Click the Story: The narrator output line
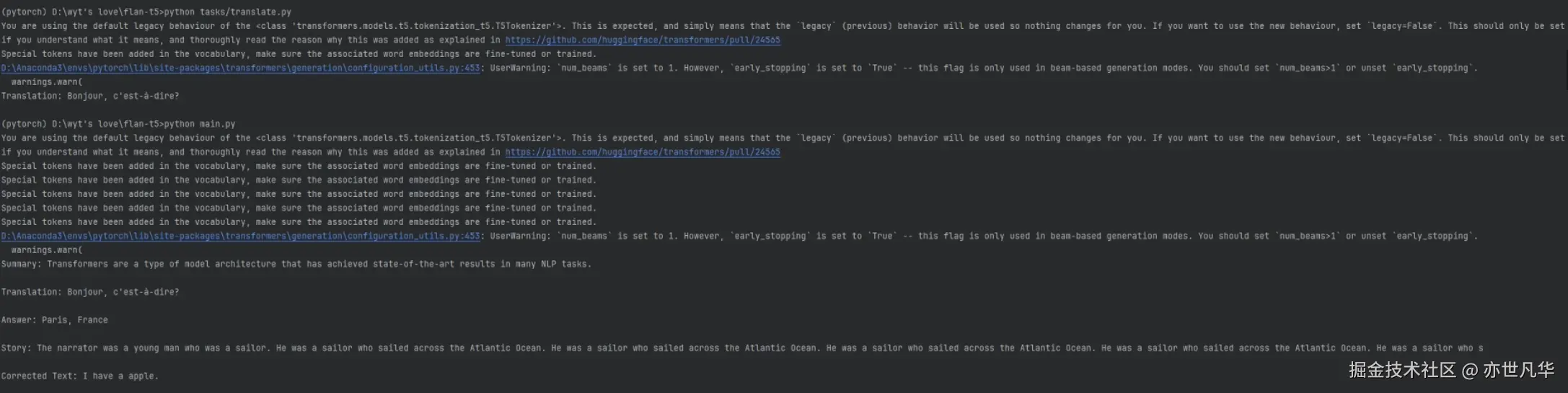Viewport: 1568px width, 393px height. coord(742,348)
